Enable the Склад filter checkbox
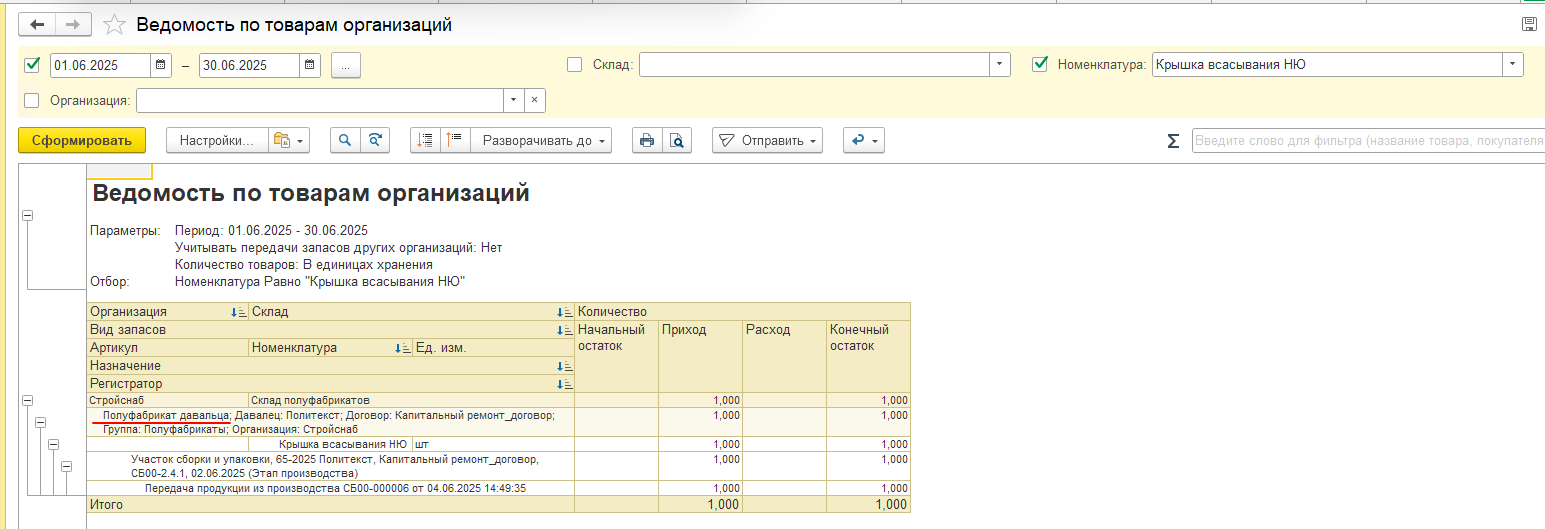This screenshot has width=1545, height=529. tap(574, 65)
